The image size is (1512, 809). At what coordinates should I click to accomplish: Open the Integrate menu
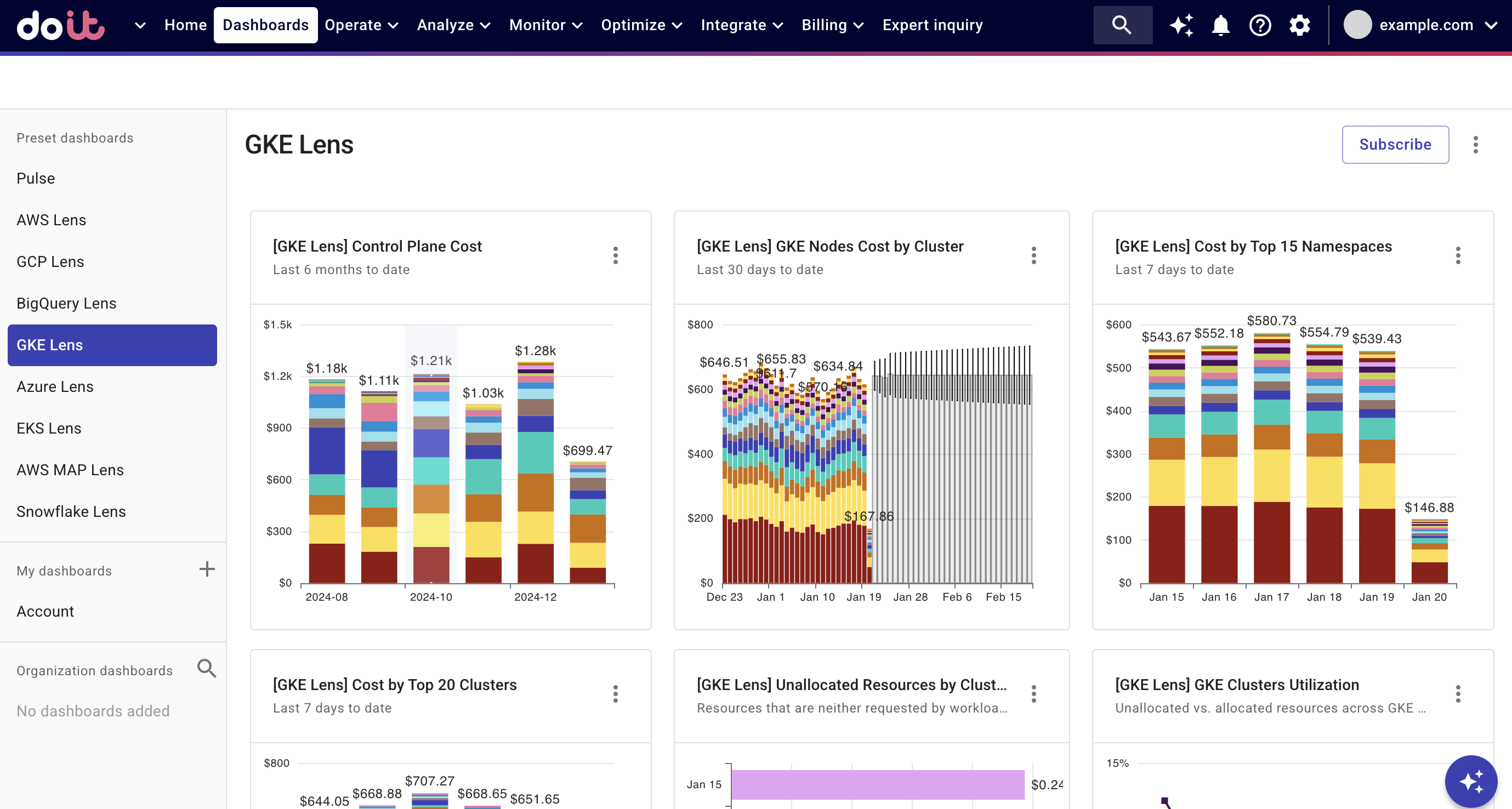(742, 25)
